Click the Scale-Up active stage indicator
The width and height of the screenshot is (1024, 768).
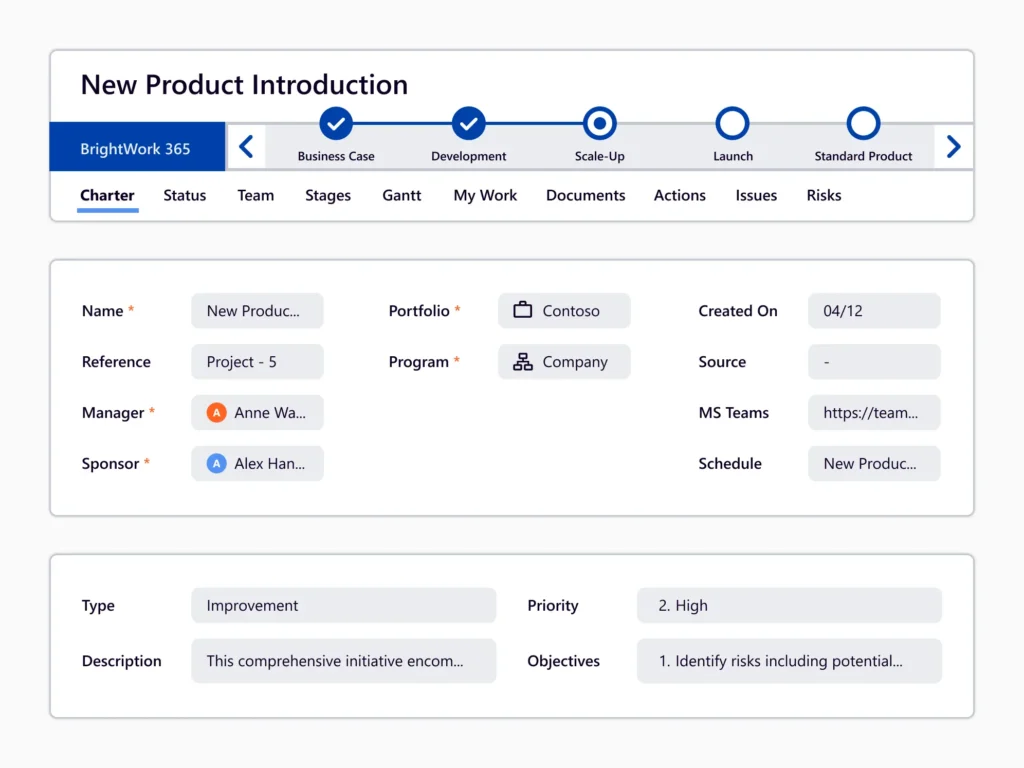point(600,121)
